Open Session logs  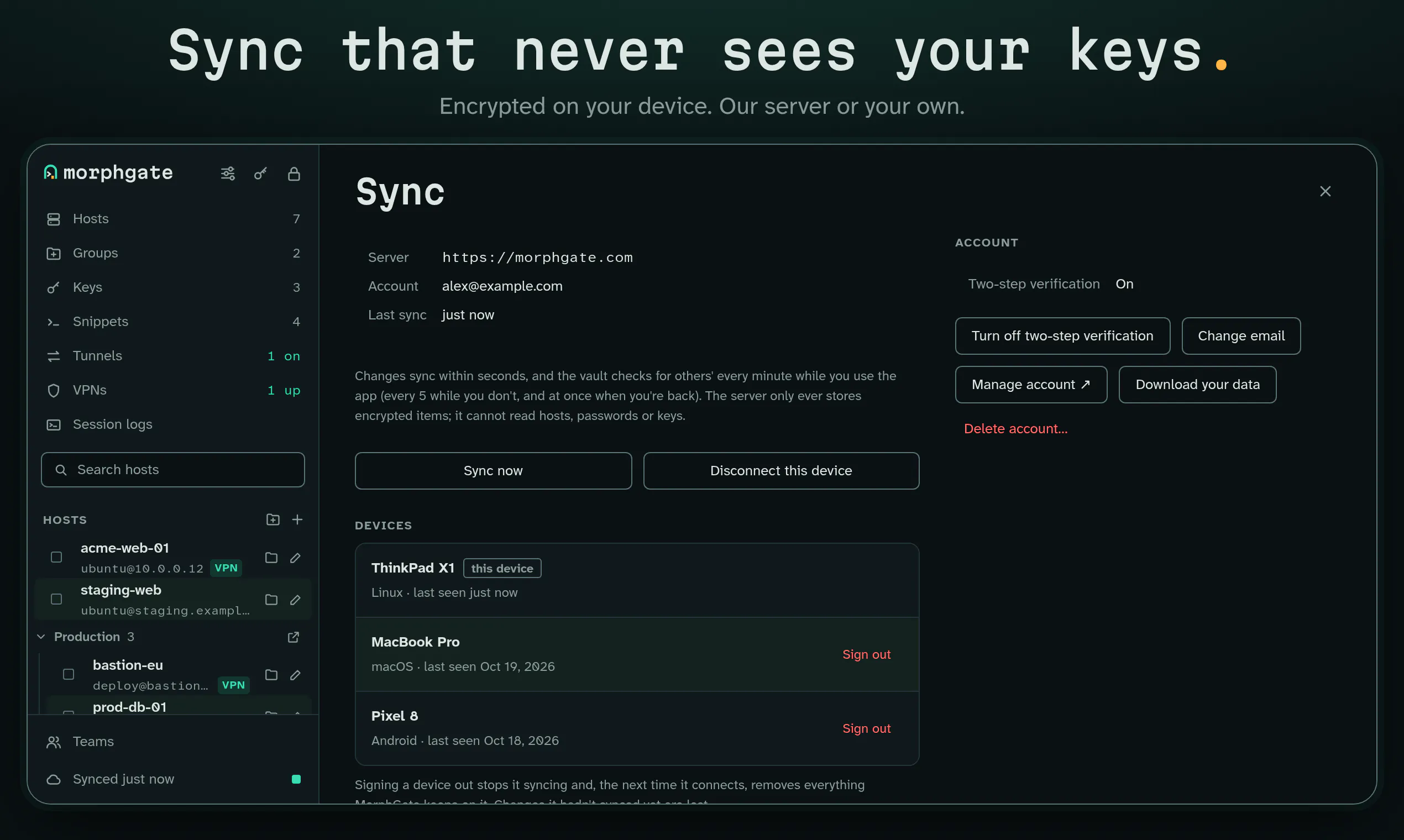172,424
